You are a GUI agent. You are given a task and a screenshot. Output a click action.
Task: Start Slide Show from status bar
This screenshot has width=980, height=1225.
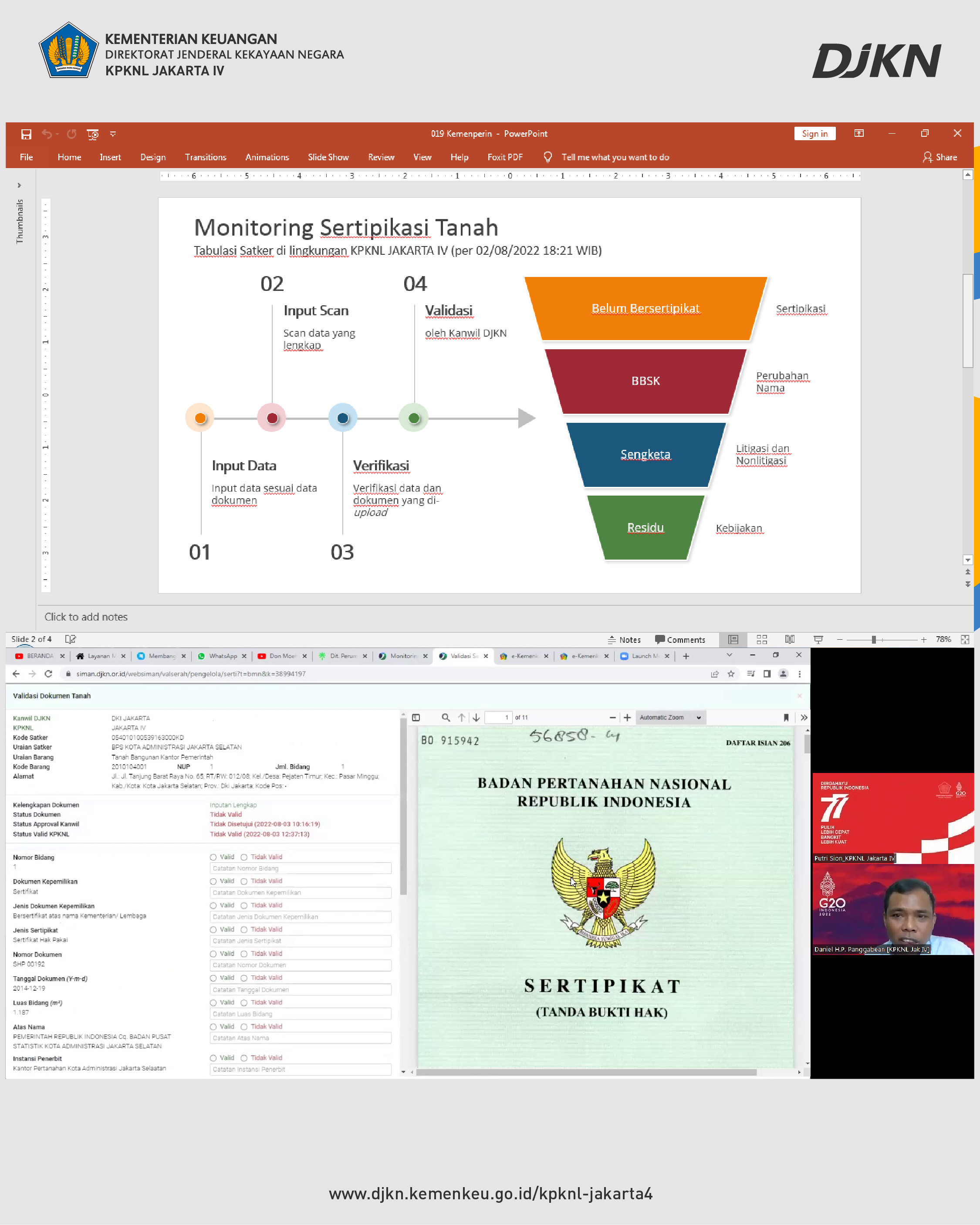(818, 639)
